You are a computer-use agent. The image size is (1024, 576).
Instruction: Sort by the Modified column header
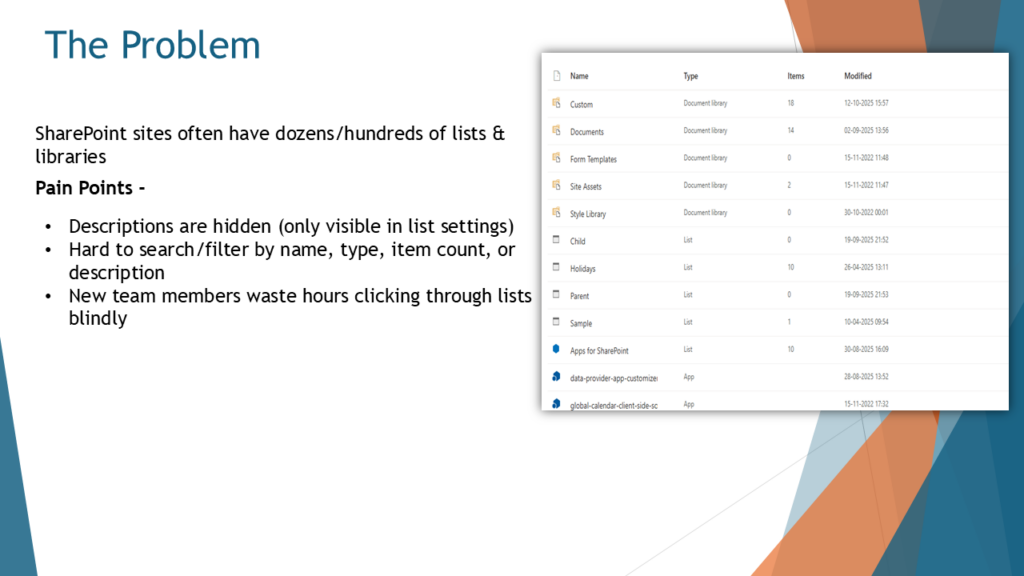(858, 76)
